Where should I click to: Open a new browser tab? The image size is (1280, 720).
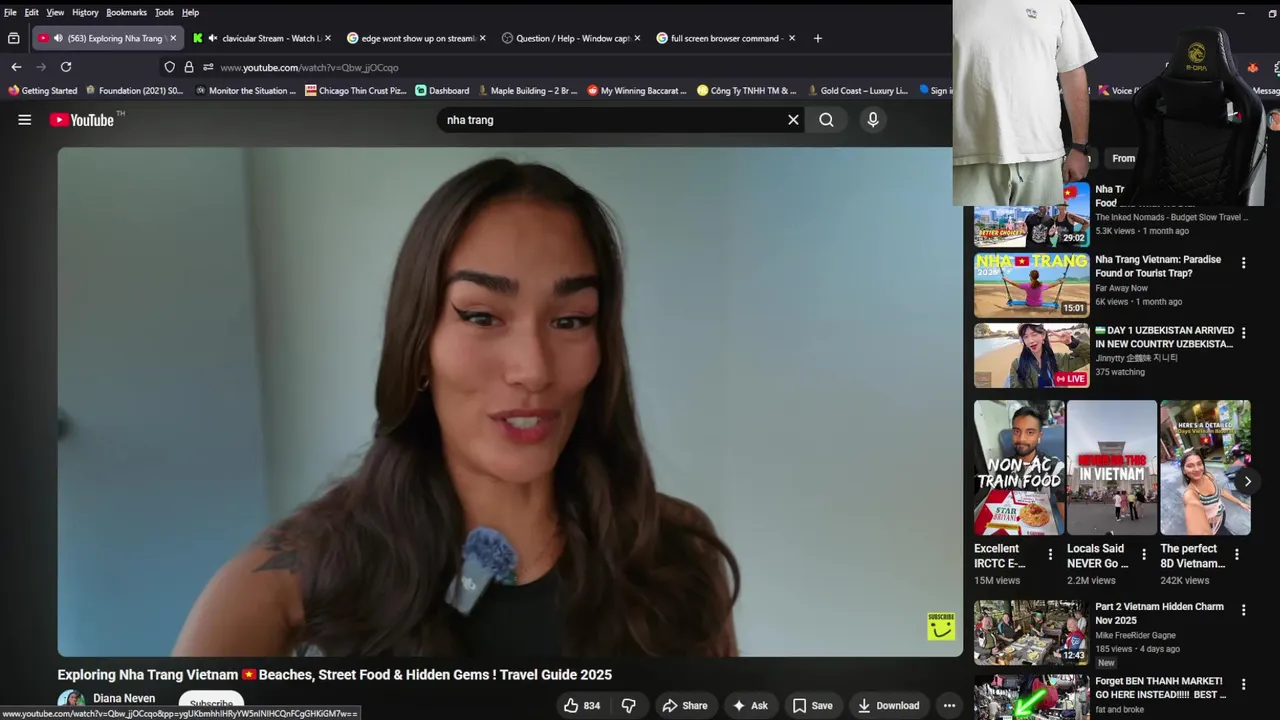point(817,38)
